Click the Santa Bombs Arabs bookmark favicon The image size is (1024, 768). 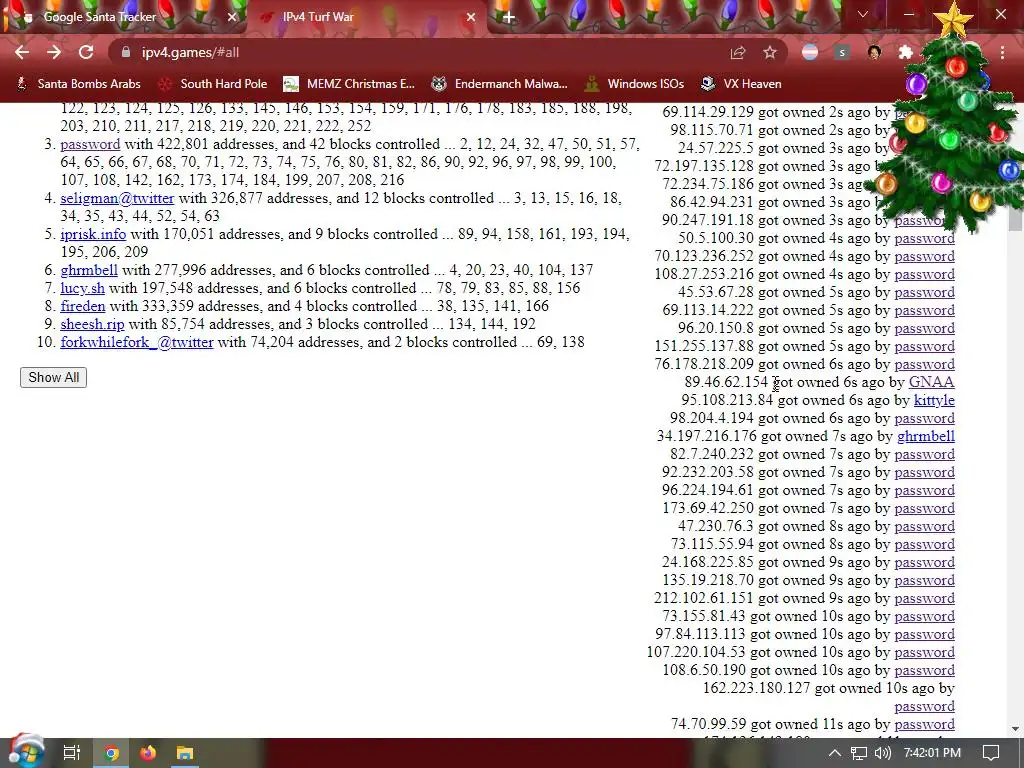click(22, 84)
